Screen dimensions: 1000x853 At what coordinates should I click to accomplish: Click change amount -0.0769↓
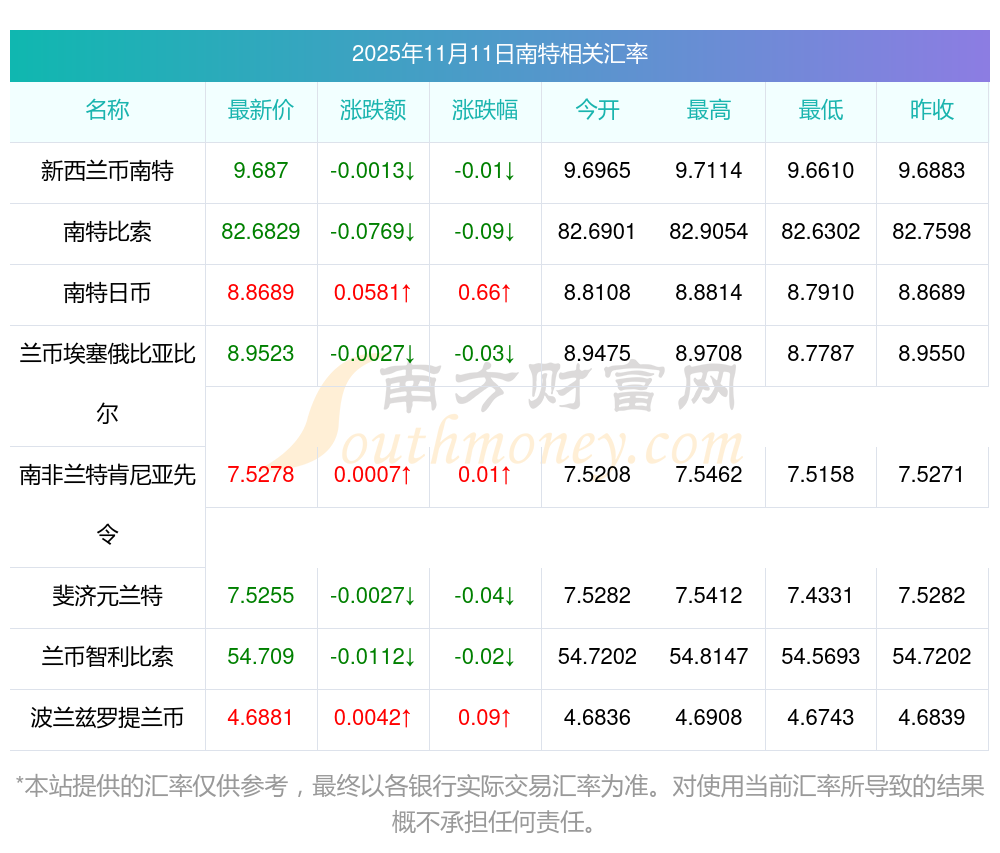coord(372,231)
